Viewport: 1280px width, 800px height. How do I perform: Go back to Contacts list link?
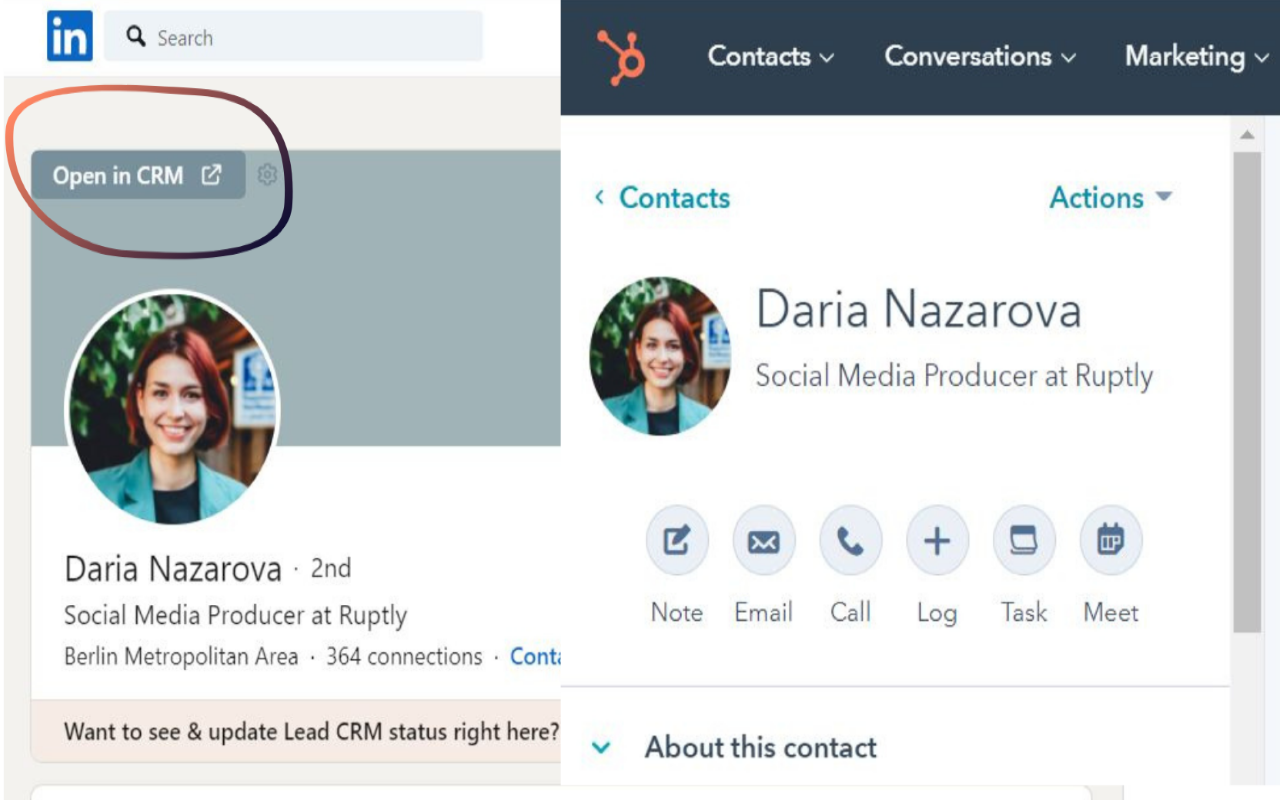pos(663,198)
